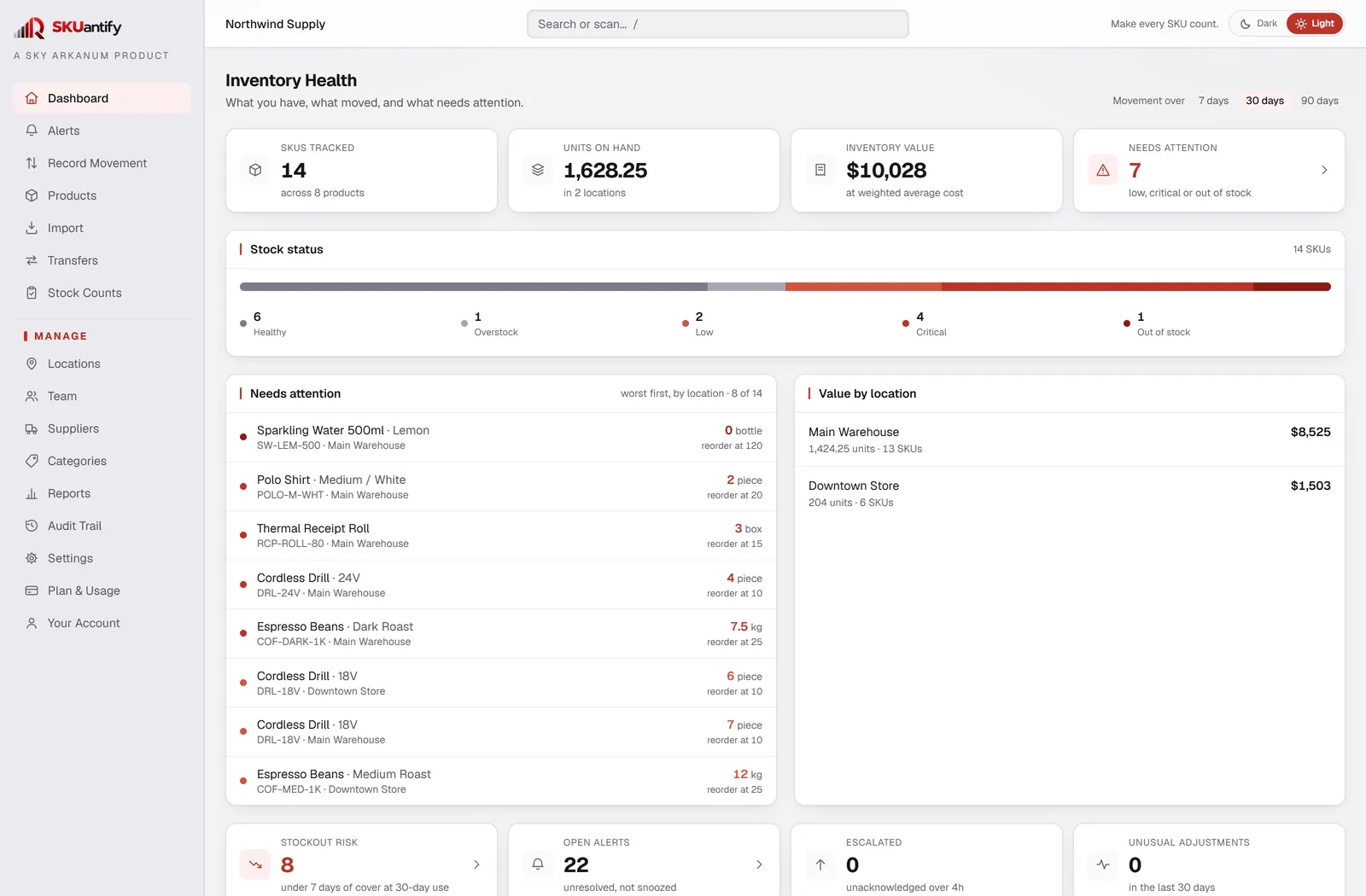Set movement period to 30 days
Image resolution: width=1366 pixels, height=896 pixels.
pyautogui.click(x=1264, y=101)
